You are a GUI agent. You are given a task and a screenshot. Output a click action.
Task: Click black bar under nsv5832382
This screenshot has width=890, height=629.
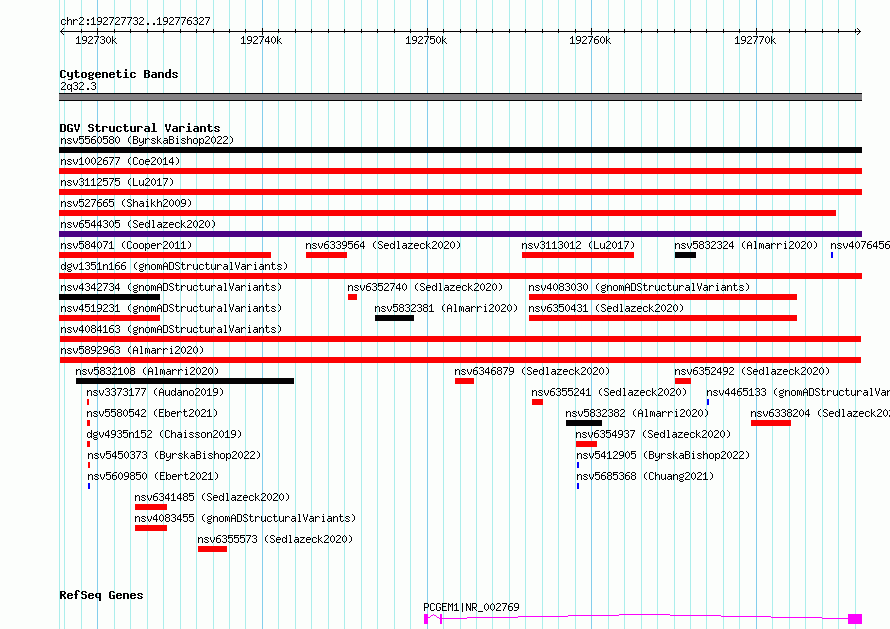tap(584, 423)
